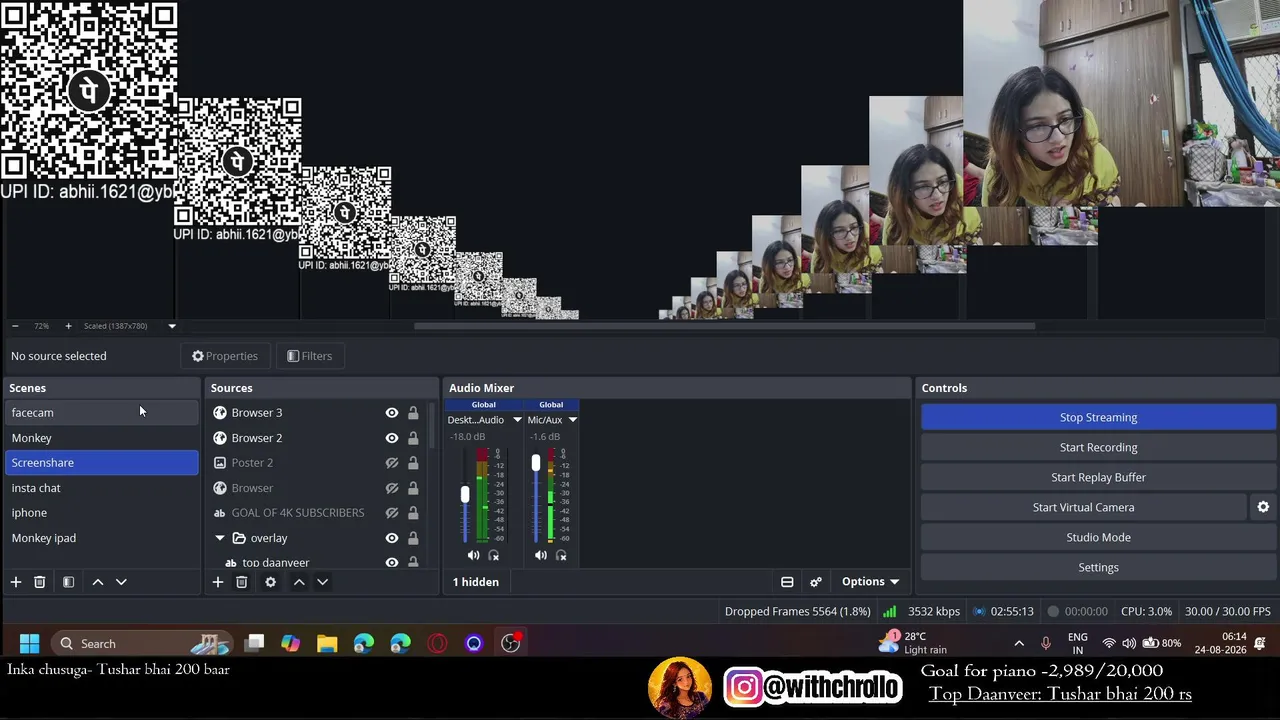Screen dimensions: 1280x720
Task: Switch to the Monkey scene
Action: [102, 438]
